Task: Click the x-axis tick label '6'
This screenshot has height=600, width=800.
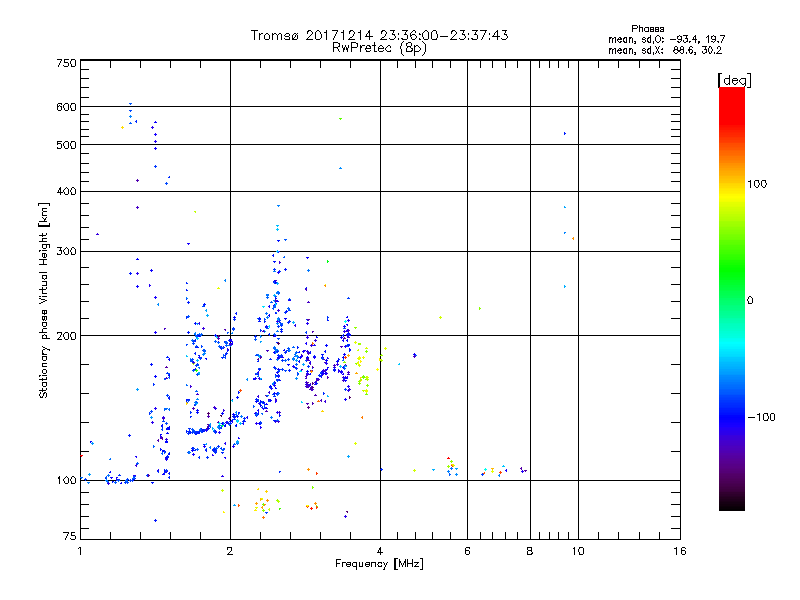Action: coord(467,551)
